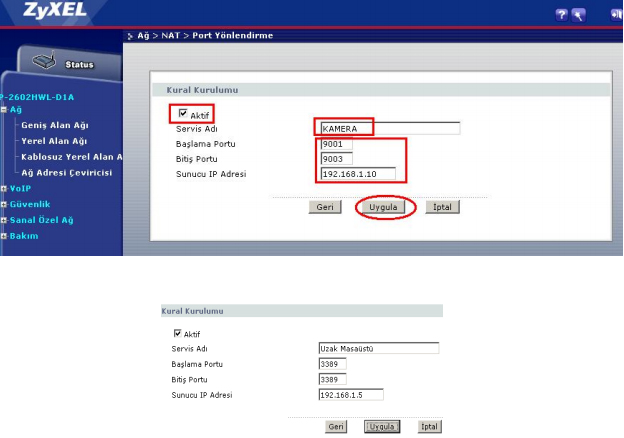
Task: Click İptal button in the lower form
Action: (x=430, y=426)
